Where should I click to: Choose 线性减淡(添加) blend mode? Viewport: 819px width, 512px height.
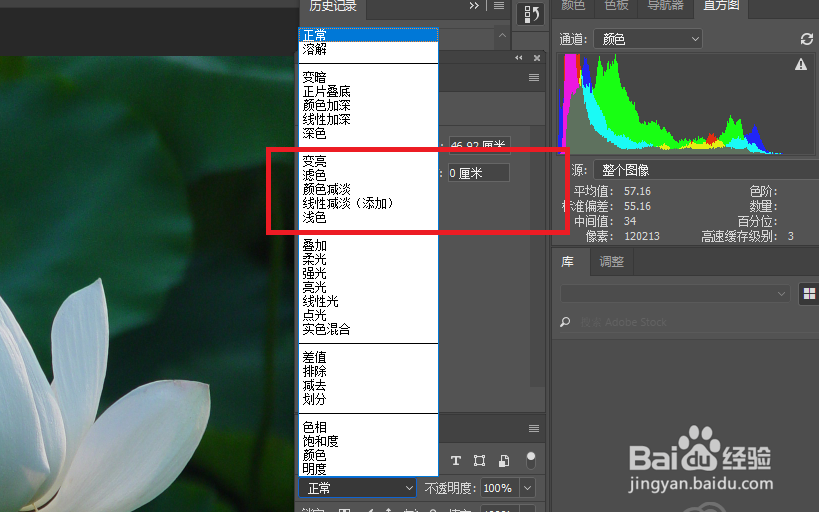click(x=368, y=203)
